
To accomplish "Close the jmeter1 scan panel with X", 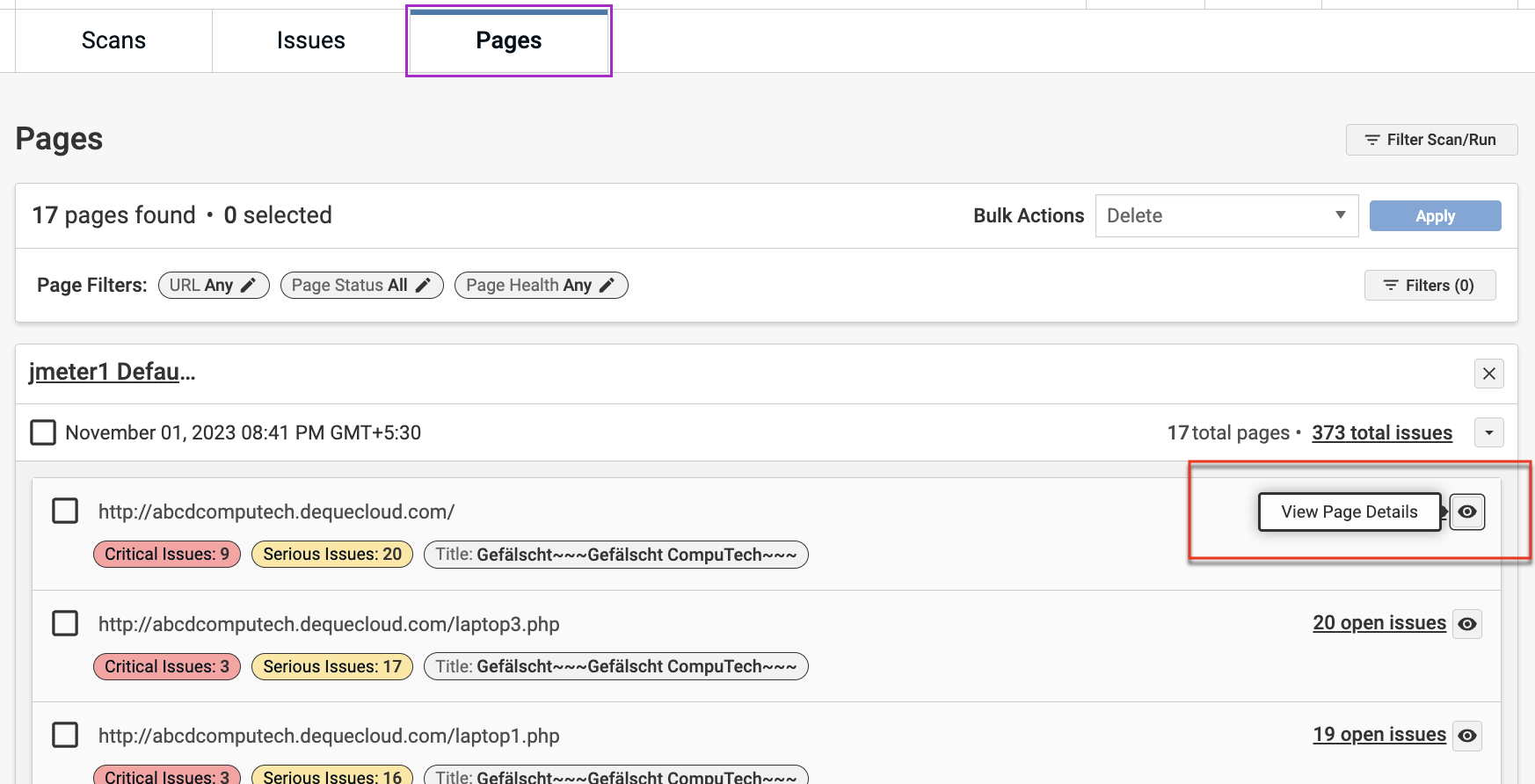I will pos(1488,374).
